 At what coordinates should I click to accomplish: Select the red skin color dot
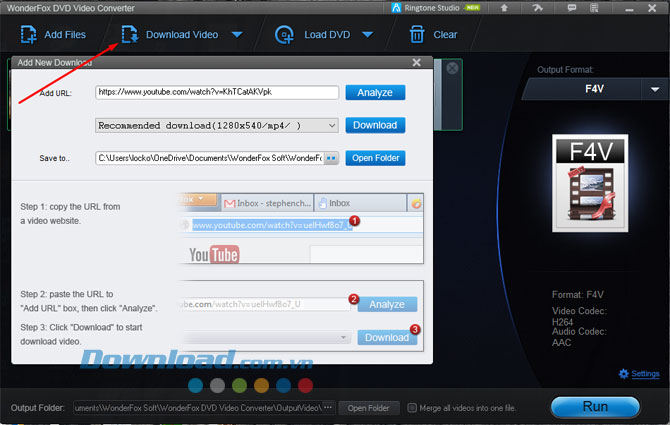pyautogui.click(x=305, y=385)
